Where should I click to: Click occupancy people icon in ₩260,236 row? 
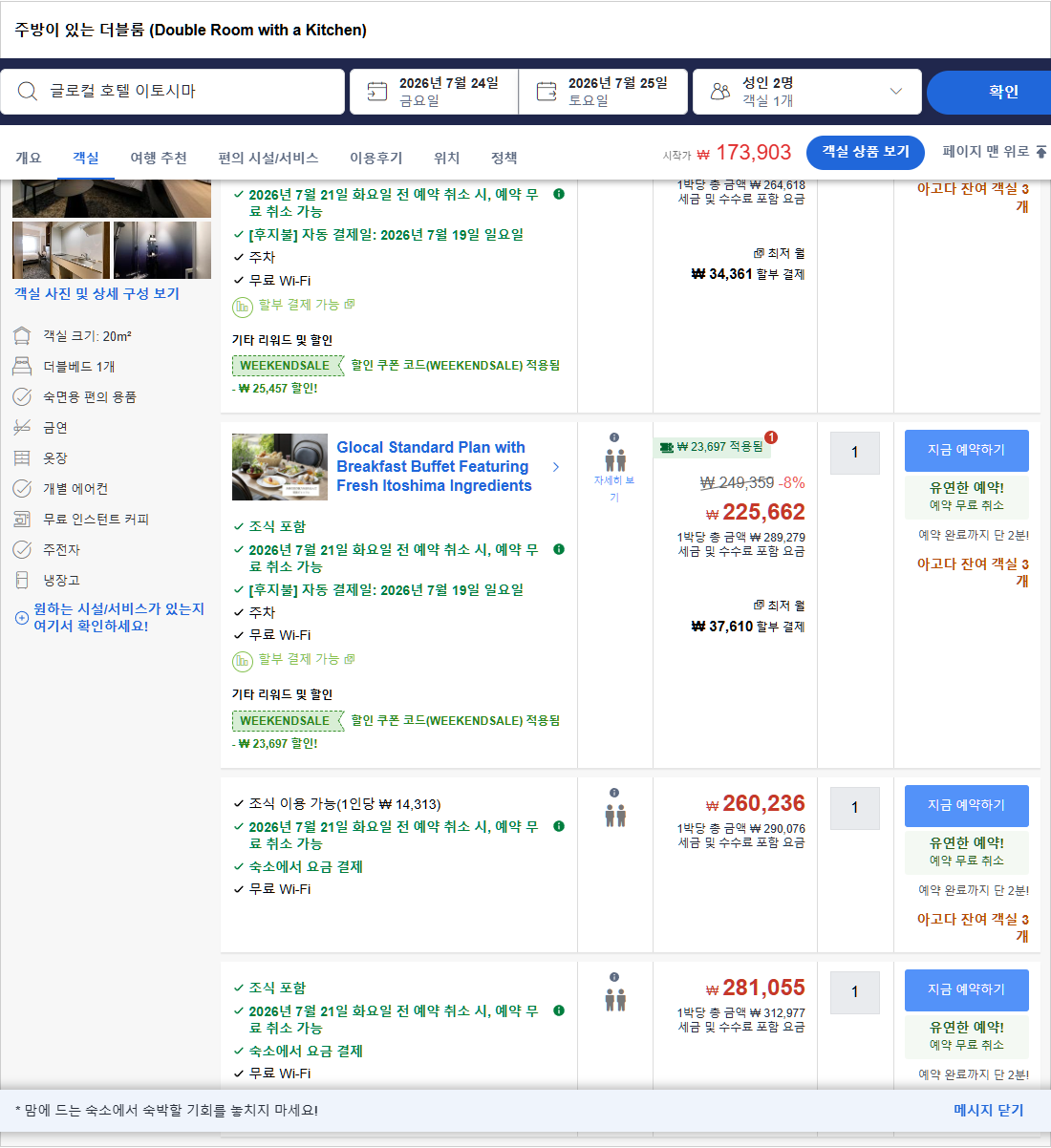click(615, 816)
